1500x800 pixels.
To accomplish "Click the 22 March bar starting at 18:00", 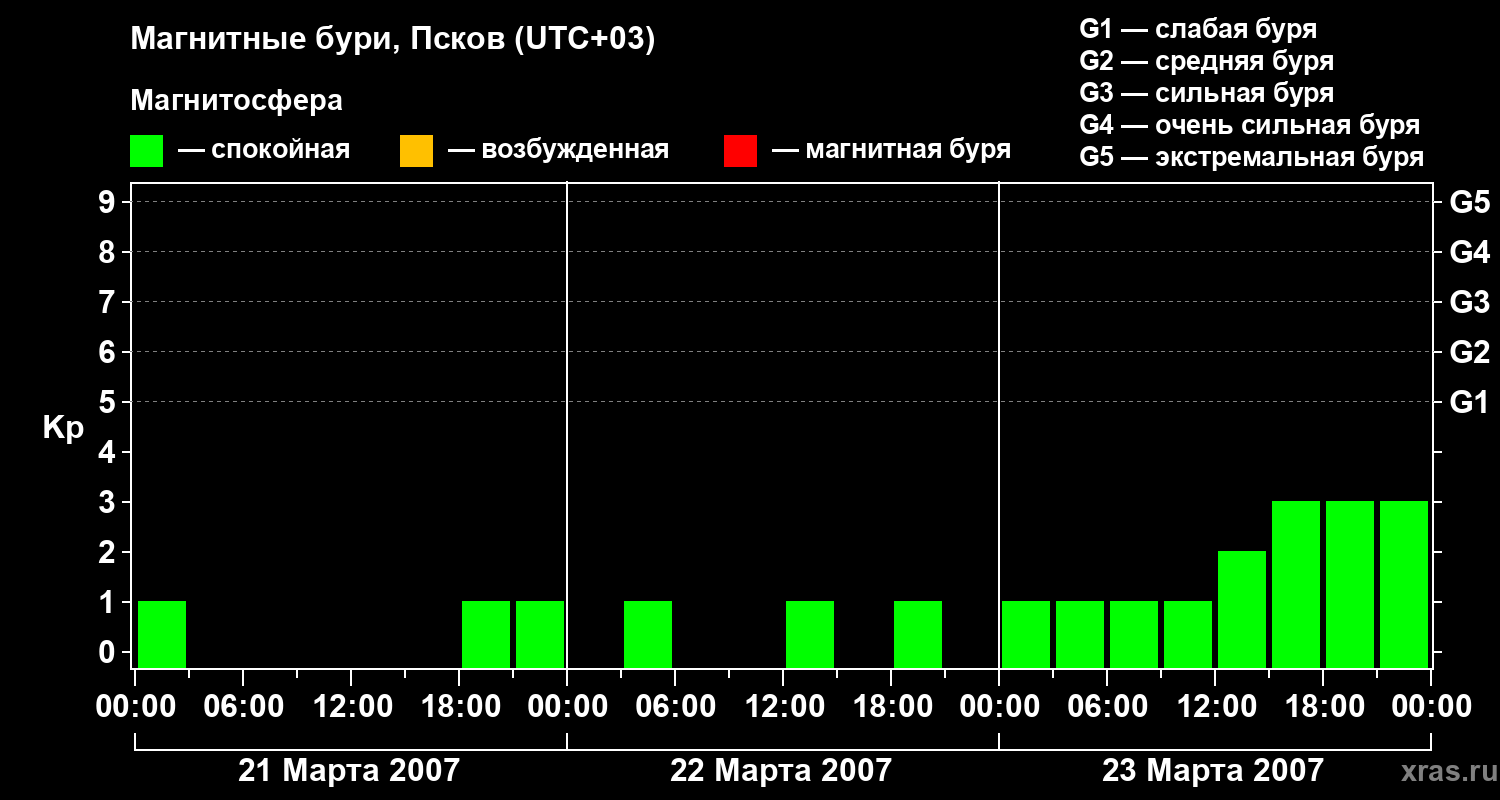I will pyautogui.click(x=918, y=634).
